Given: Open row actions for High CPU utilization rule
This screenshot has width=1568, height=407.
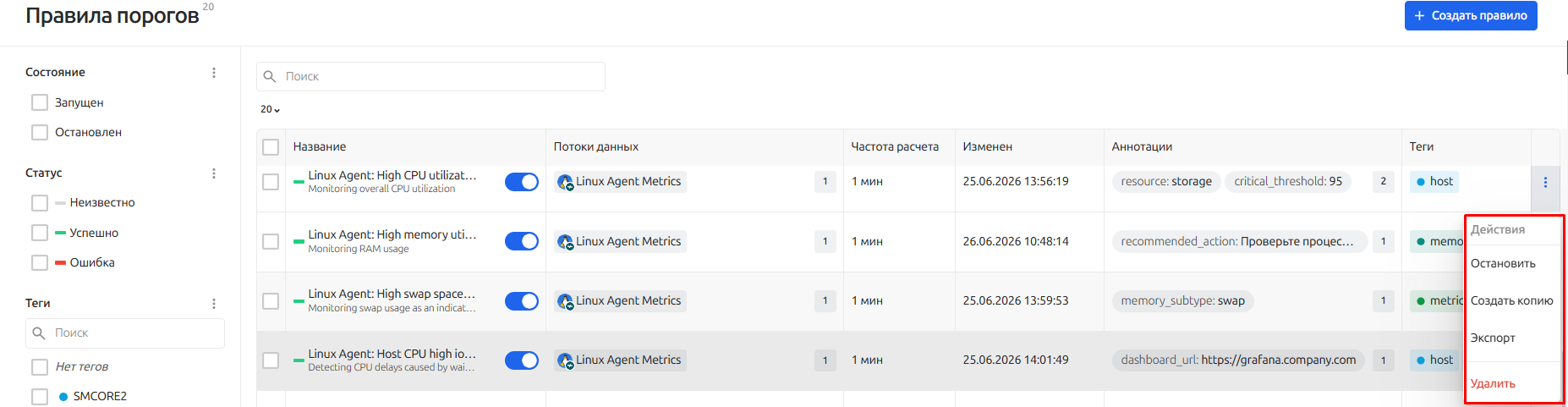Looking at the screenshot, I should (1545, 182).
